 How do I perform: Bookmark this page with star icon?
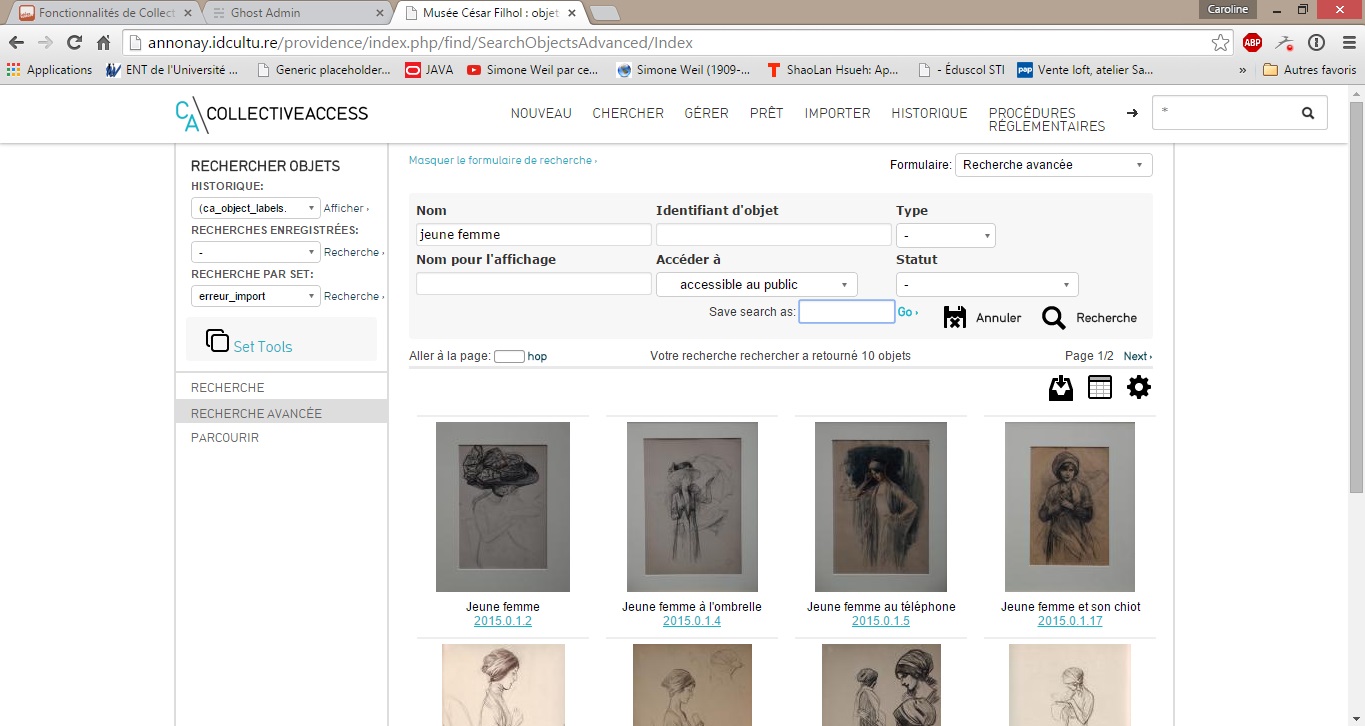[1220, 43]
